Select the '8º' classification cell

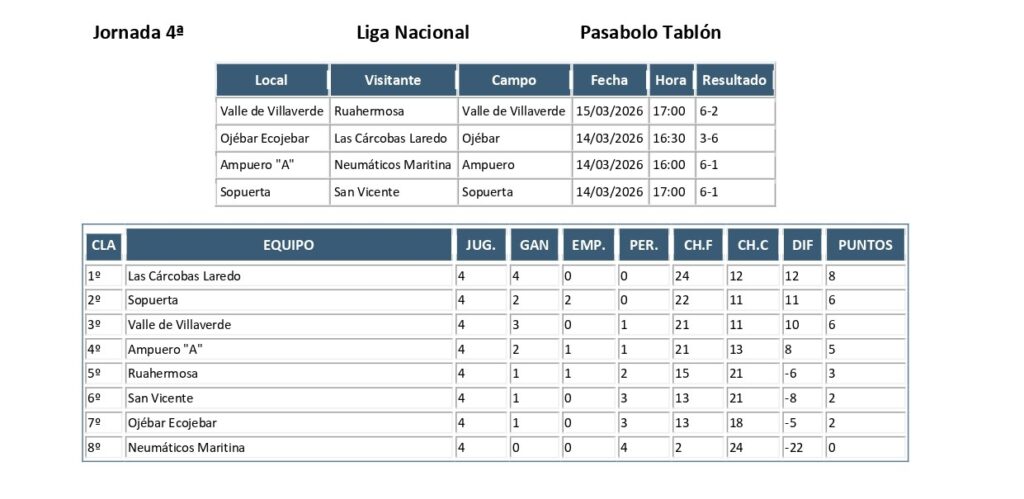95,448
